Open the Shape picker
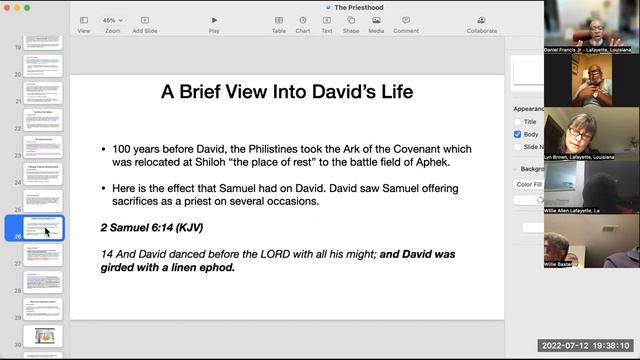The image size is (640, 360). click(351, 20)
